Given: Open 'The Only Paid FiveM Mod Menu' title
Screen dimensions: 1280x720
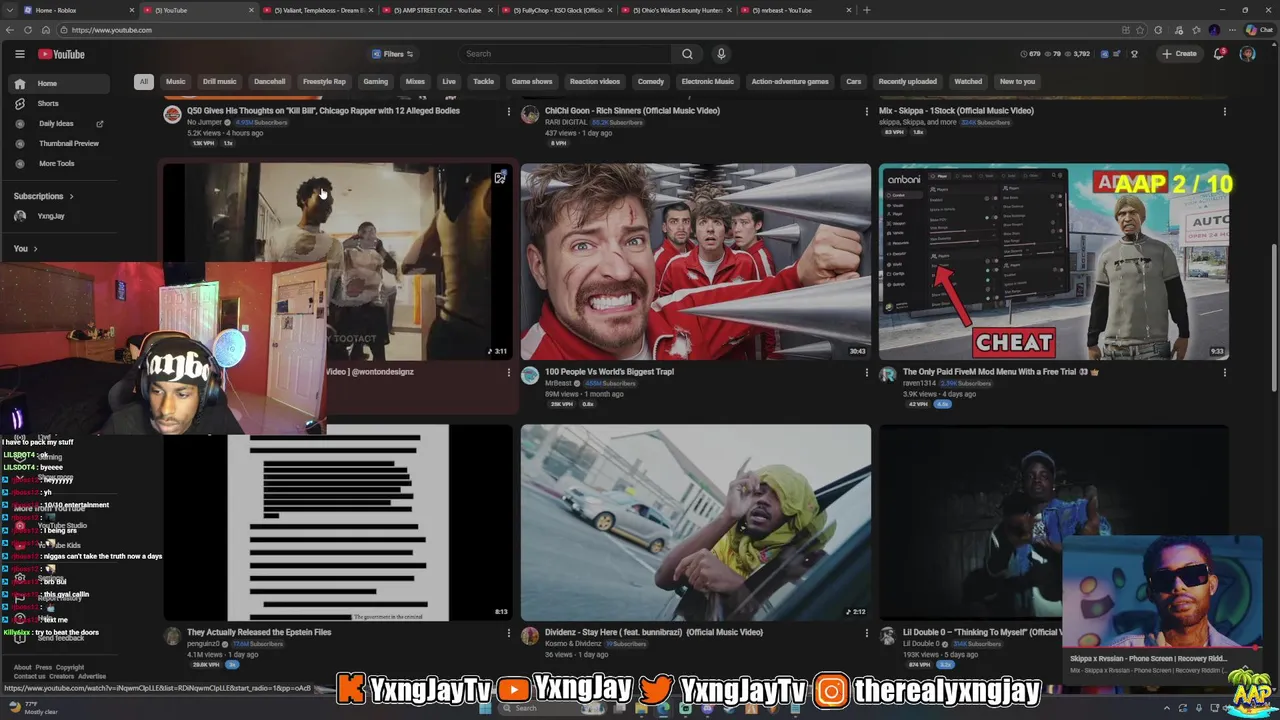Looking at the screenshot, I should [1001, 372].
